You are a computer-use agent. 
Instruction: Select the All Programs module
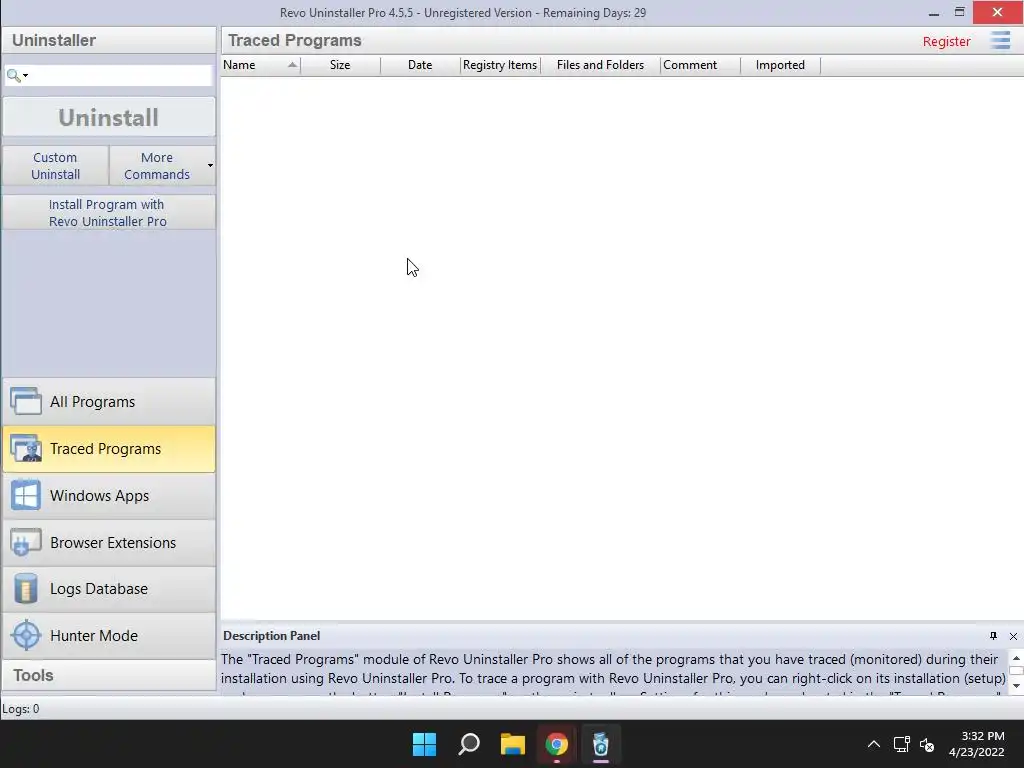coord(109,401)
